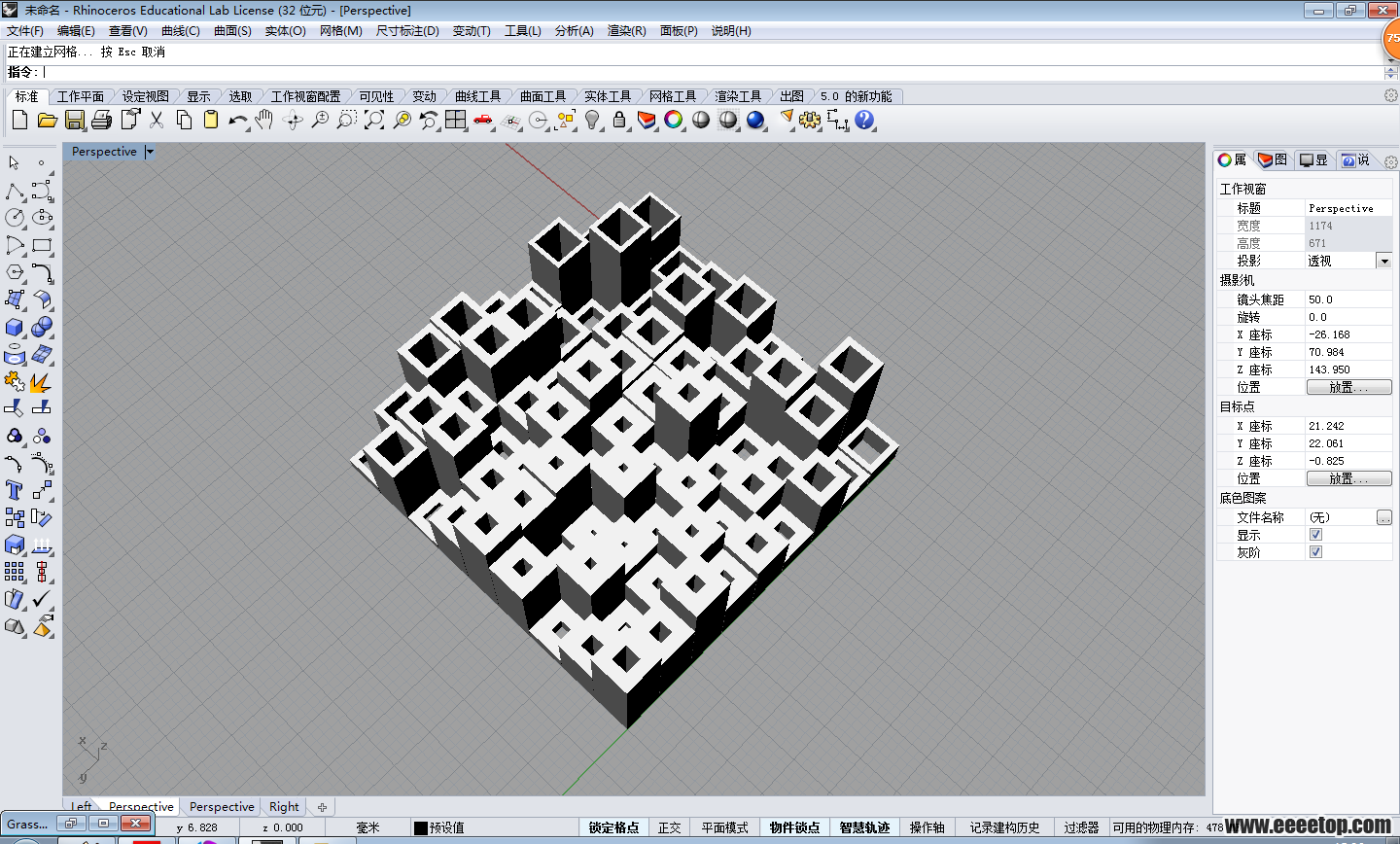Click the 标题 Perspective value field
1400x844 pixels.
pyautogui.click(x=1347, y=208)
